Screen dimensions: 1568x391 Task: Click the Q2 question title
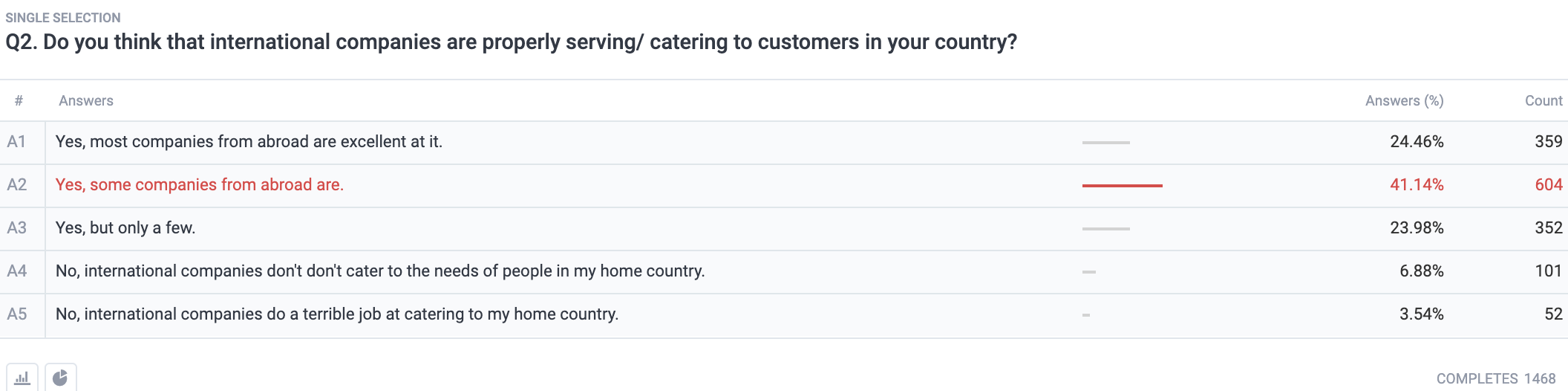click(x=511, y=42)
